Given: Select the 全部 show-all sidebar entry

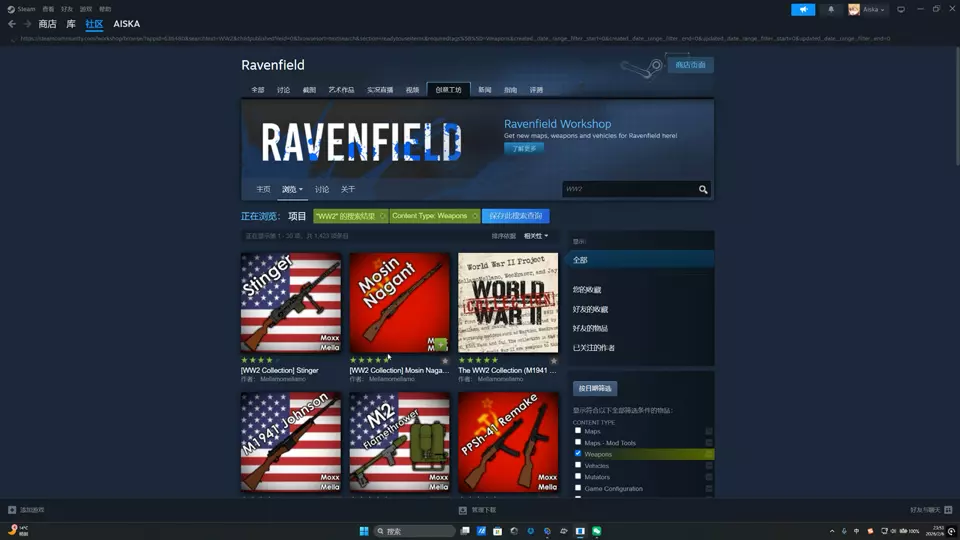Looking at the screenshot, I should 640,260.
